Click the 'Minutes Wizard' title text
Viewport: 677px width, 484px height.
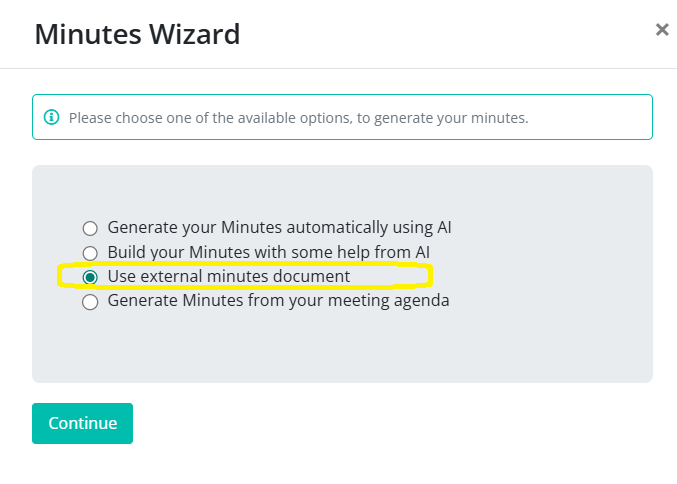point(137,35)
